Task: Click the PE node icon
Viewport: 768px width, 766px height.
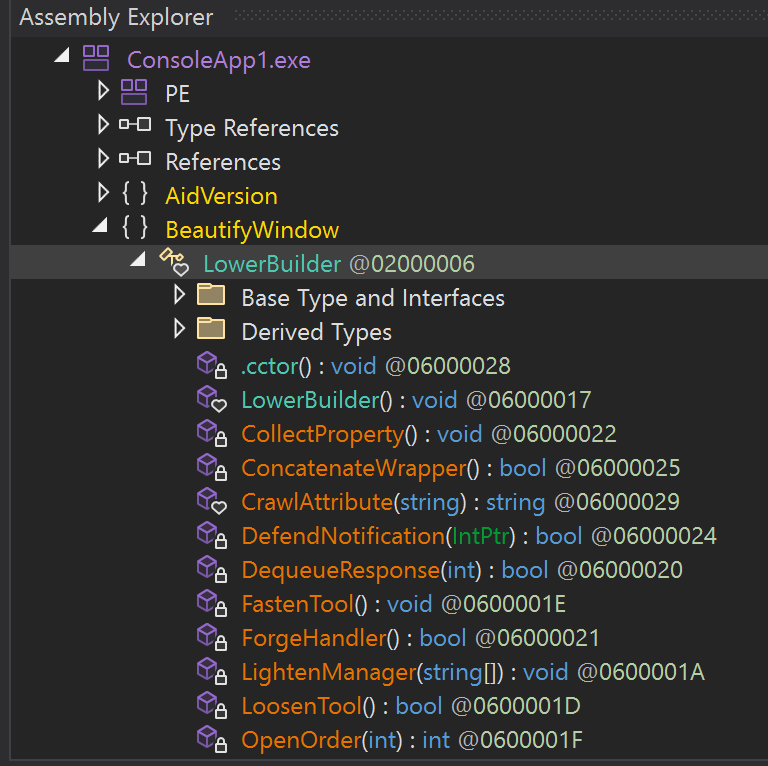Action: point(134,93)
